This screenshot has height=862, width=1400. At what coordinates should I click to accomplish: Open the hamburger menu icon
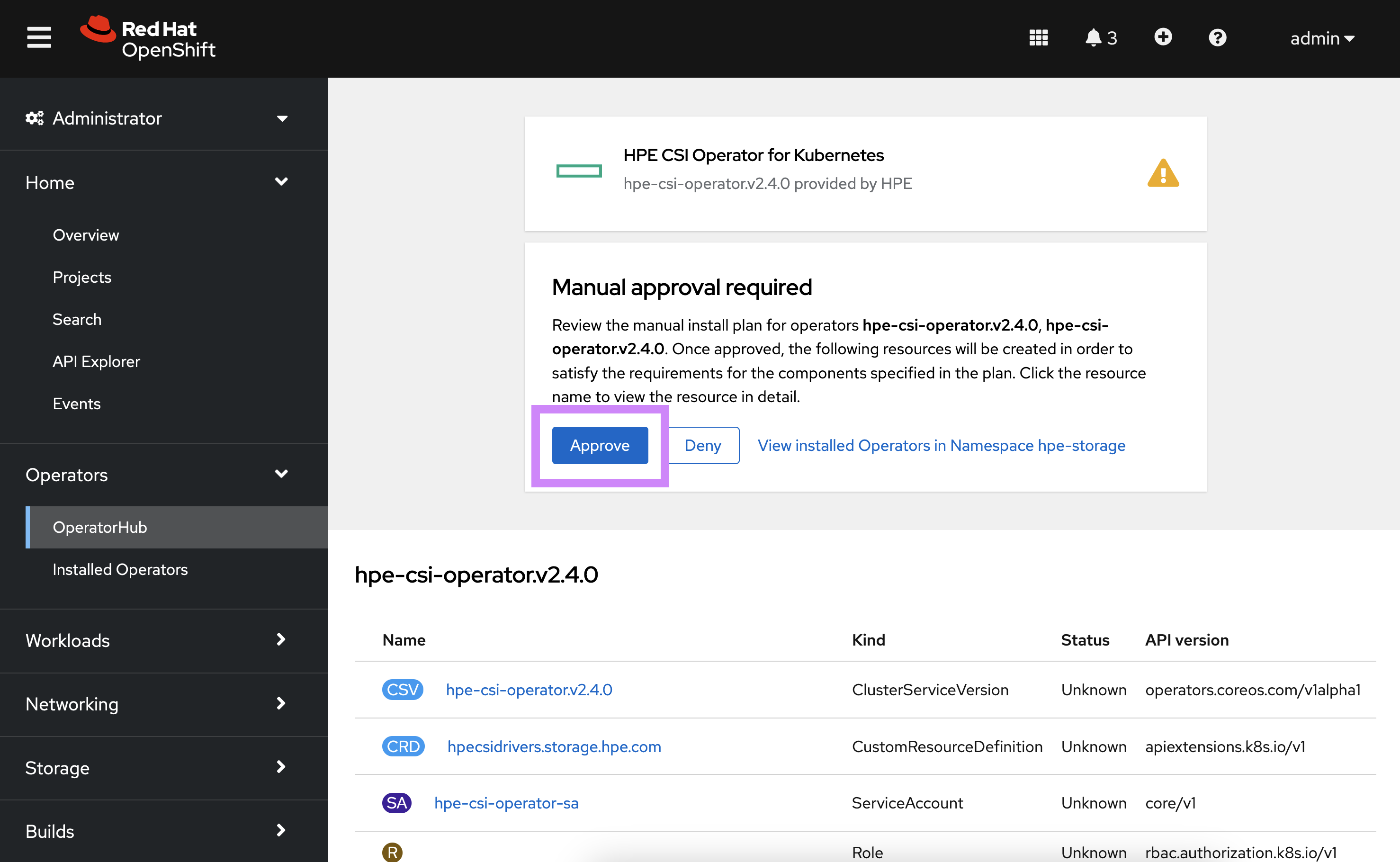click(39, 37)
